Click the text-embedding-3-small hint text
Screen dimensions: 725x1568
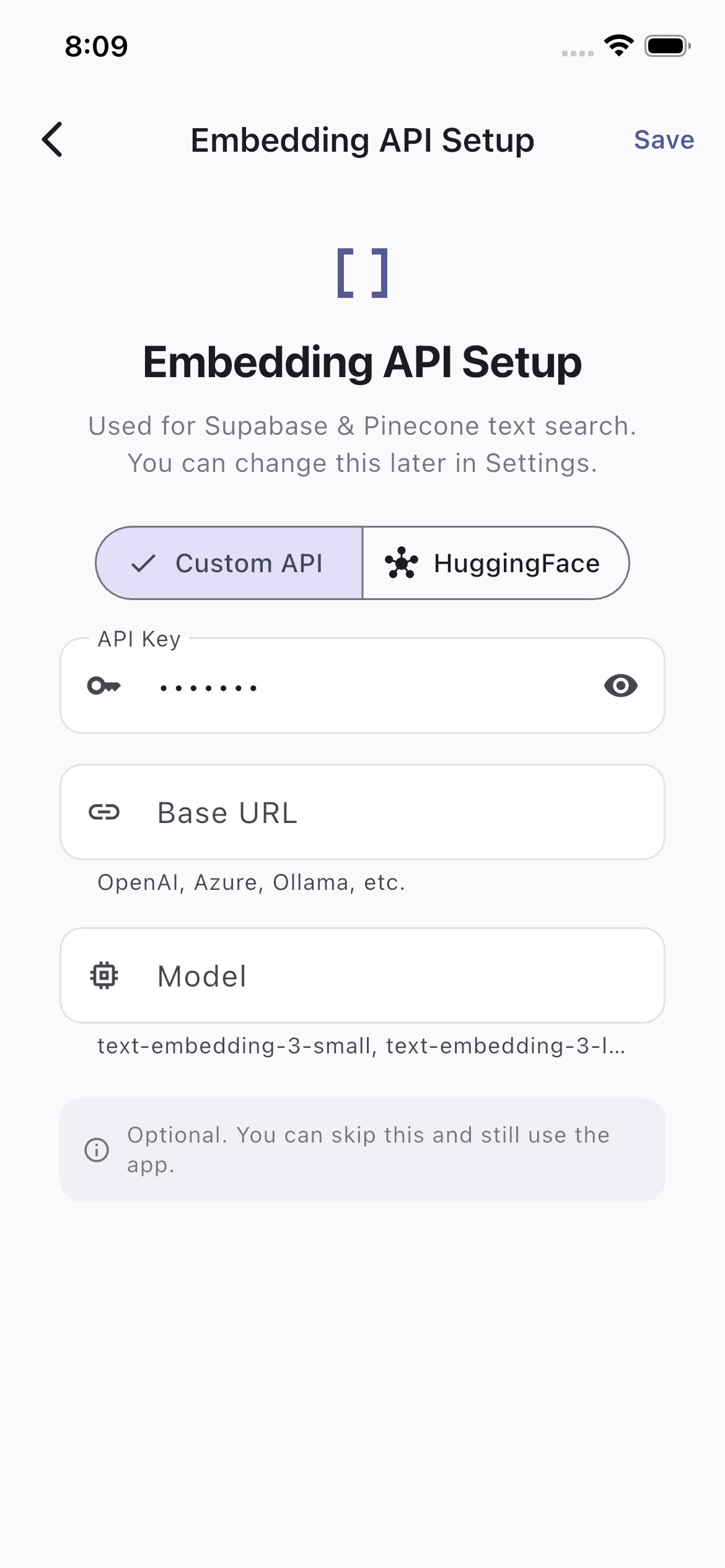[x=361, y=1046]
